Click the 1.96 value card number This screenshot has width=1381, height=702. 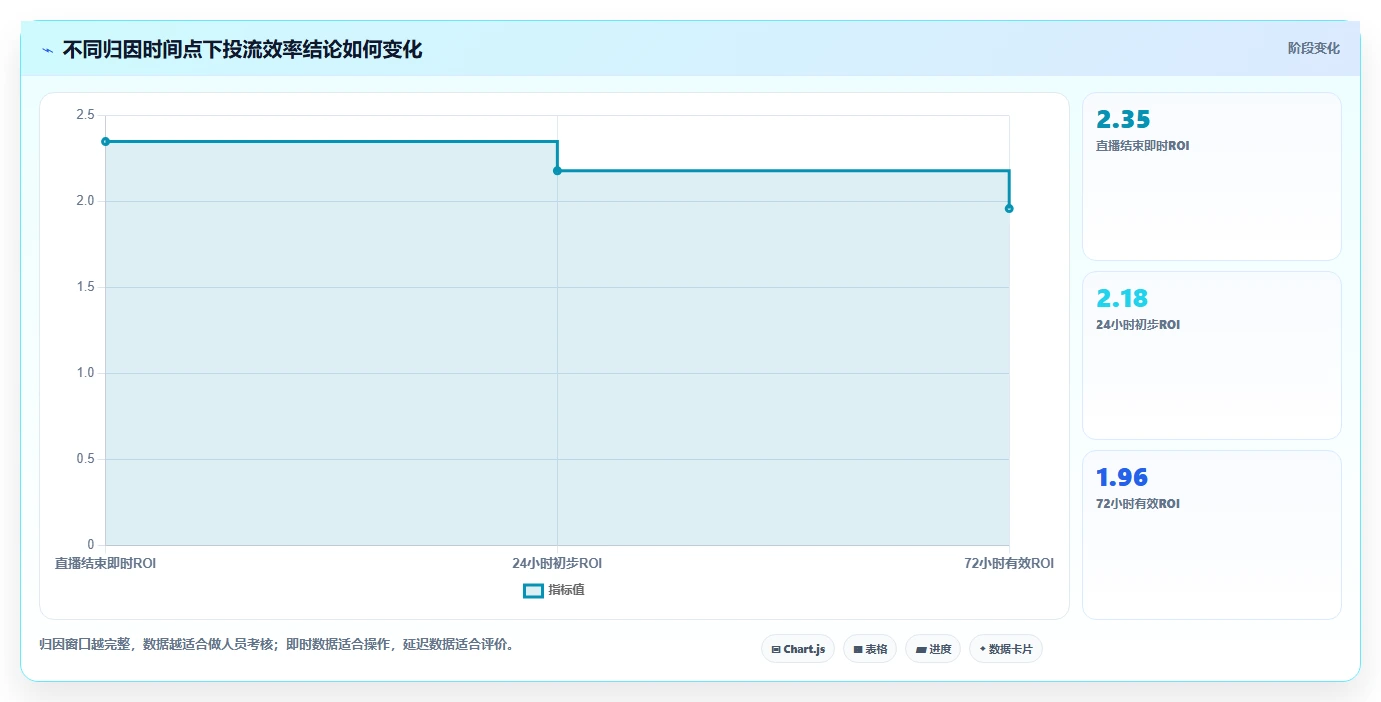click(1122, 477)
